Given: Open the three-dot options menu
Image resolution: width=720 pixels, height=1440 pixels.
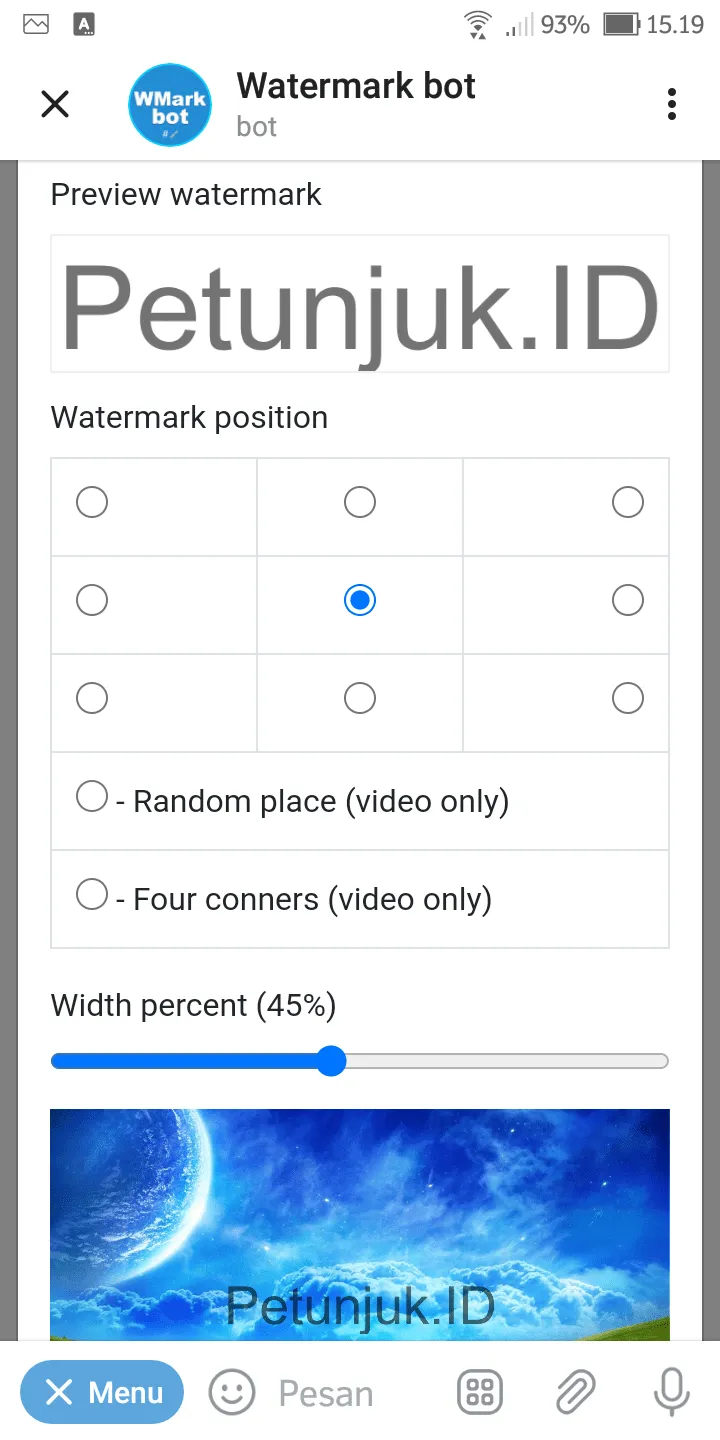Looking at the screenshot, I should (x=671, y=104).
